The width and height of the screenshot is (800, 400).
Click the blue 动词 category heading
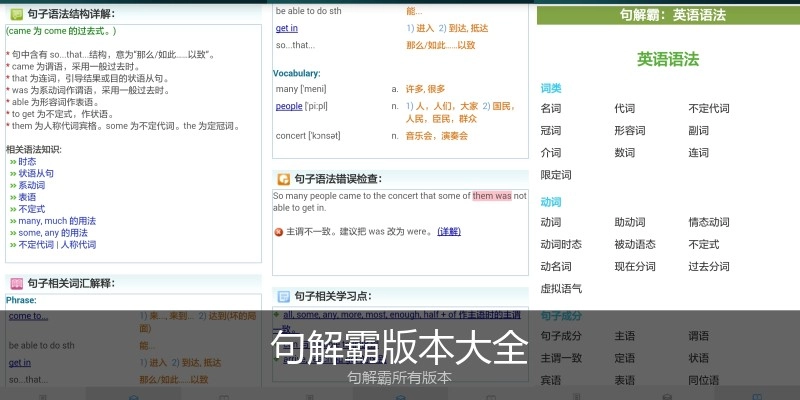click(x=551, y=202)
